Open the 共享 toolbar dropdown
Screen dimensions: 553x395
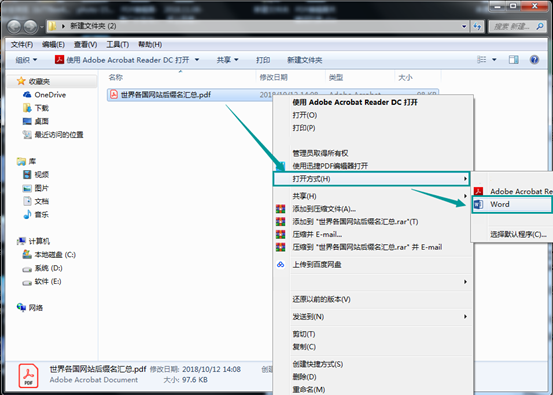point(227,60)
